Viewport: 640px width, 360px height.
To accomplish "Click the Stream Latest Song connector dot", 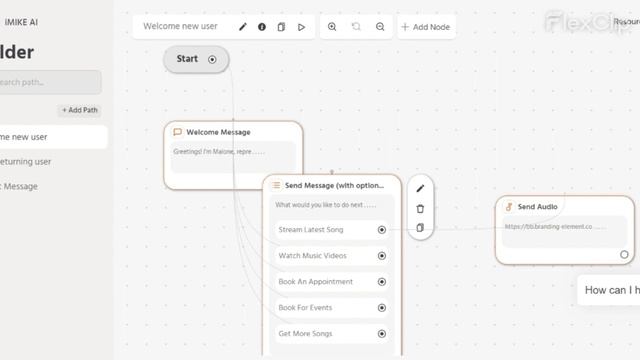I will pos(382,230).
